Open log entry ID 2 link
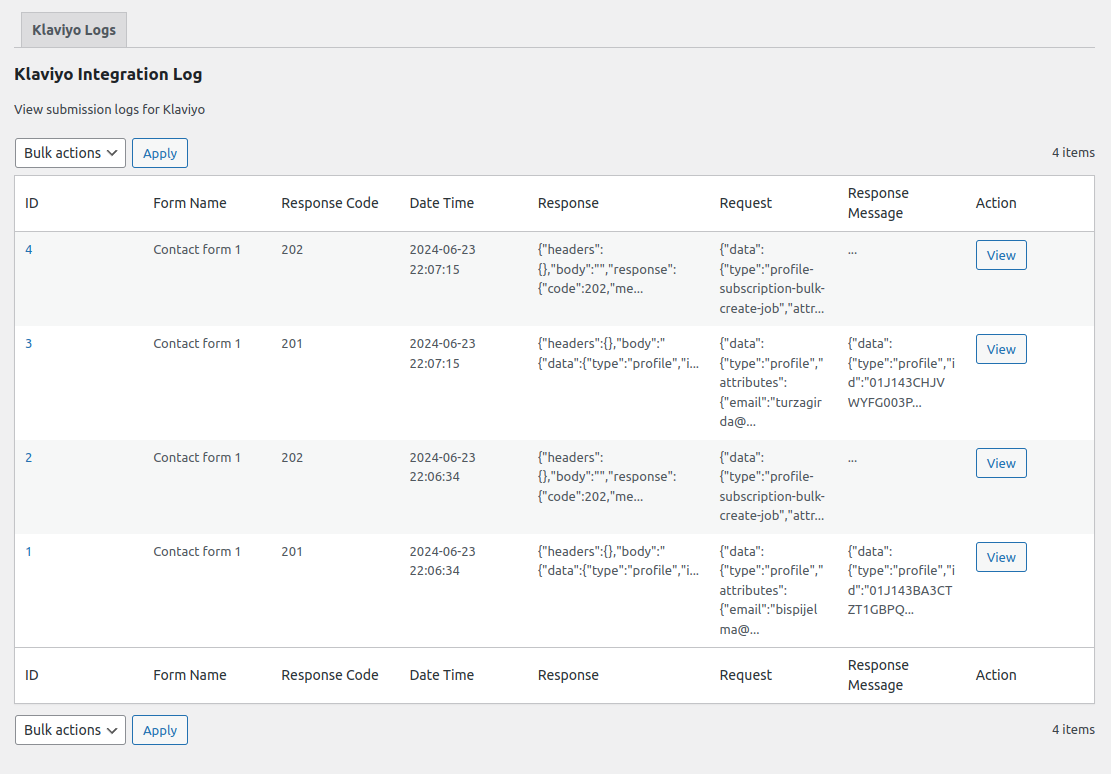The image size is (1111, 774). tap(29, 458)
